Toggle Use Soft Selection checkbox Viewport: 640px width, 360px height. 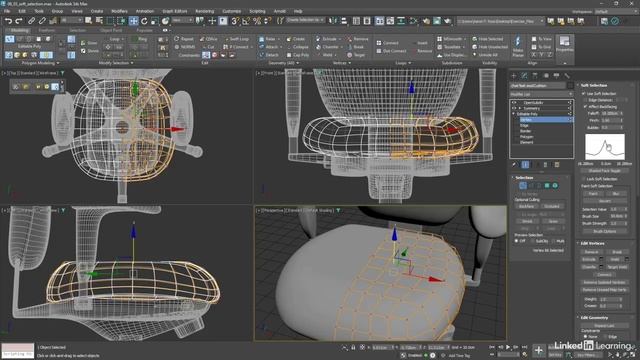click(x=584, y=93)
